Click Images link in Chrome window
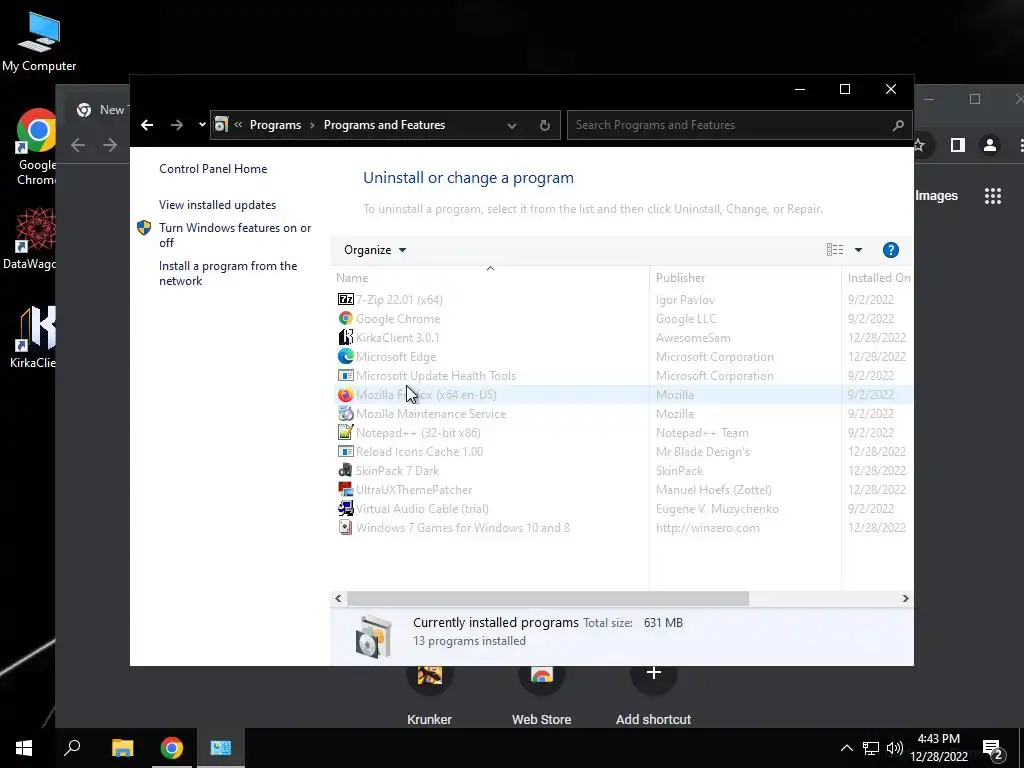 coord(936,195)
